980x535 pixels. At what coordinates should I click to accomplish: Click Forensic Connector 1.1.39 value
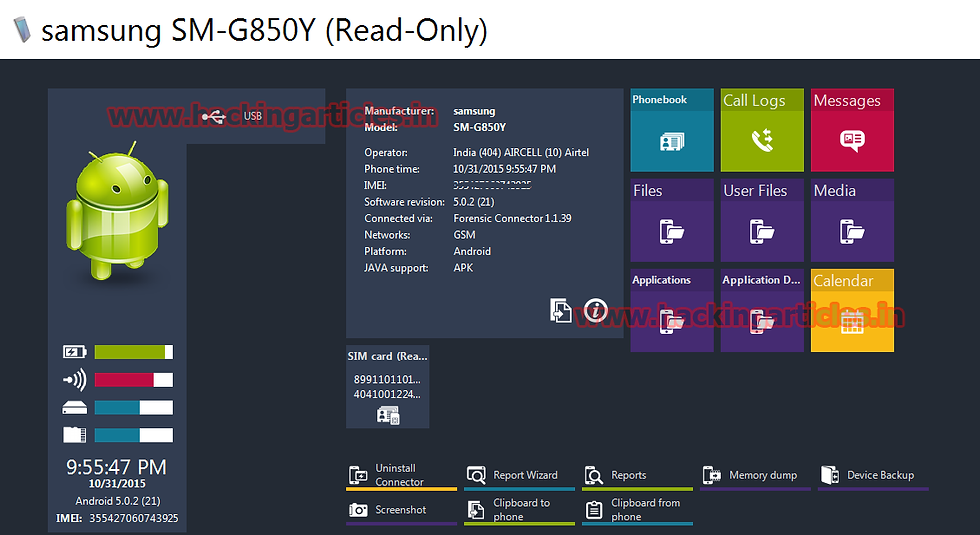(512, 218)
